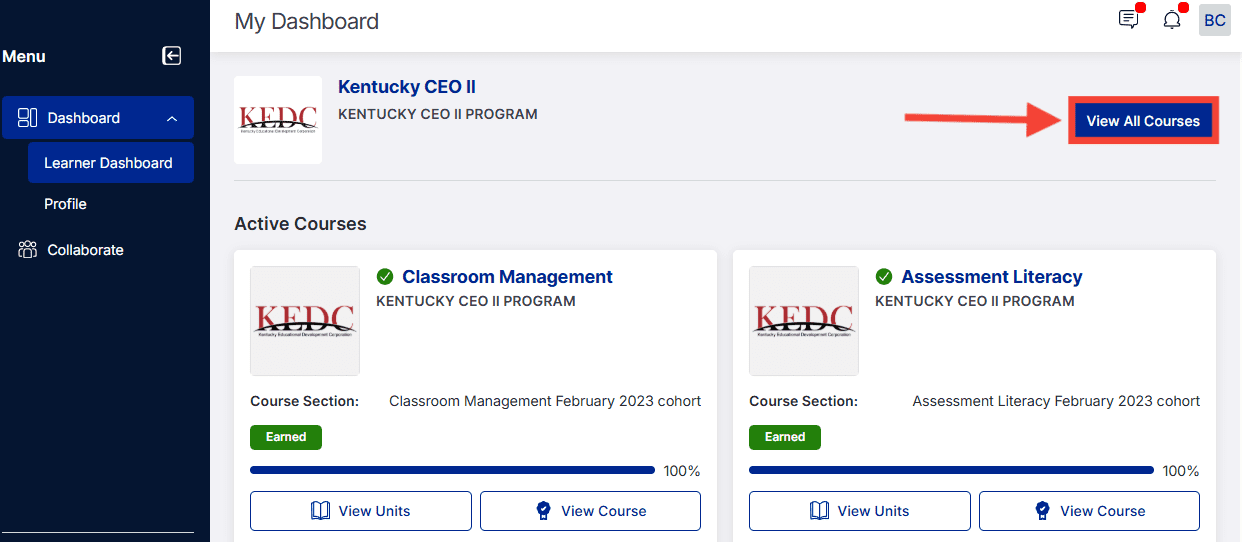Click the Classroom Management green checkmark icon
Image resolution: width=1242 pixels, height=542 pixels.
tap(385, 277)
